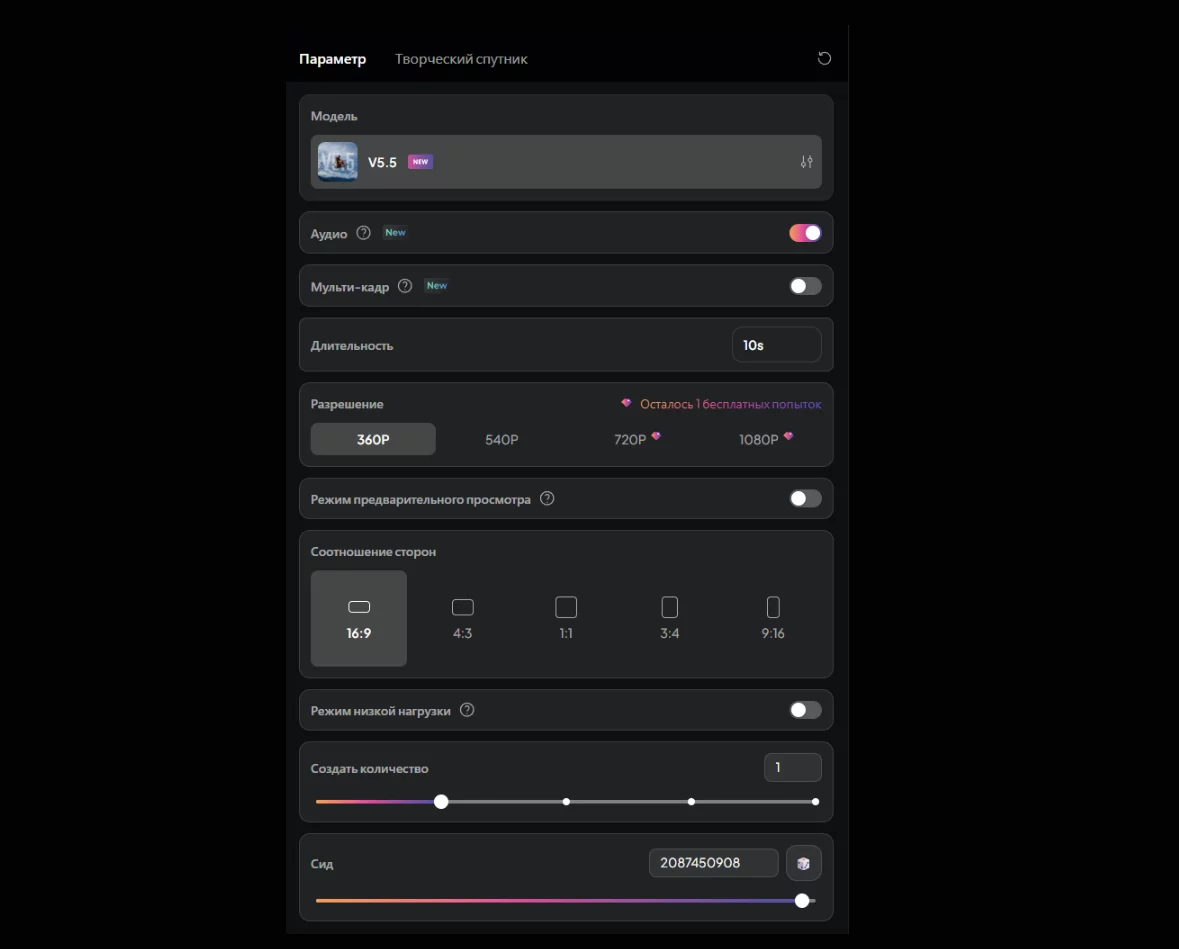The width and height of the screenshot is (1179, 949).
Task: Click help icon for Режим предварительного просмотра
Action: click(x=547, y=499)
